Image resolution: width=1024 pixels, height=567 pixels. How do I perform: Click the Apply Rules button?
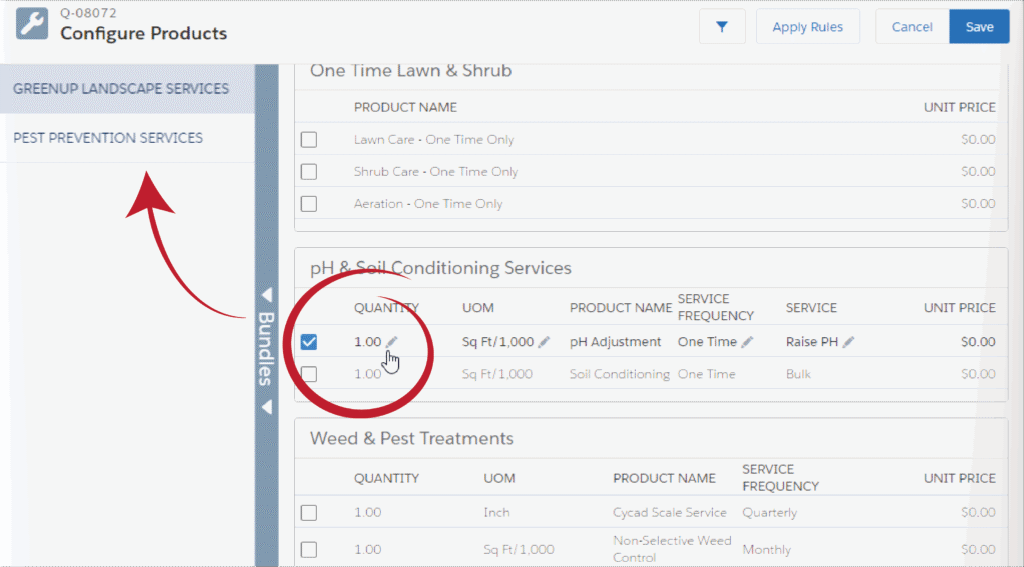click(807, 27)
